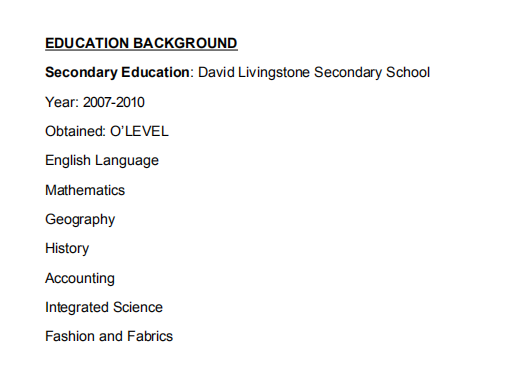Click David Livingstone Secondary School text
The image size is (513, 366).
point(314,73)
